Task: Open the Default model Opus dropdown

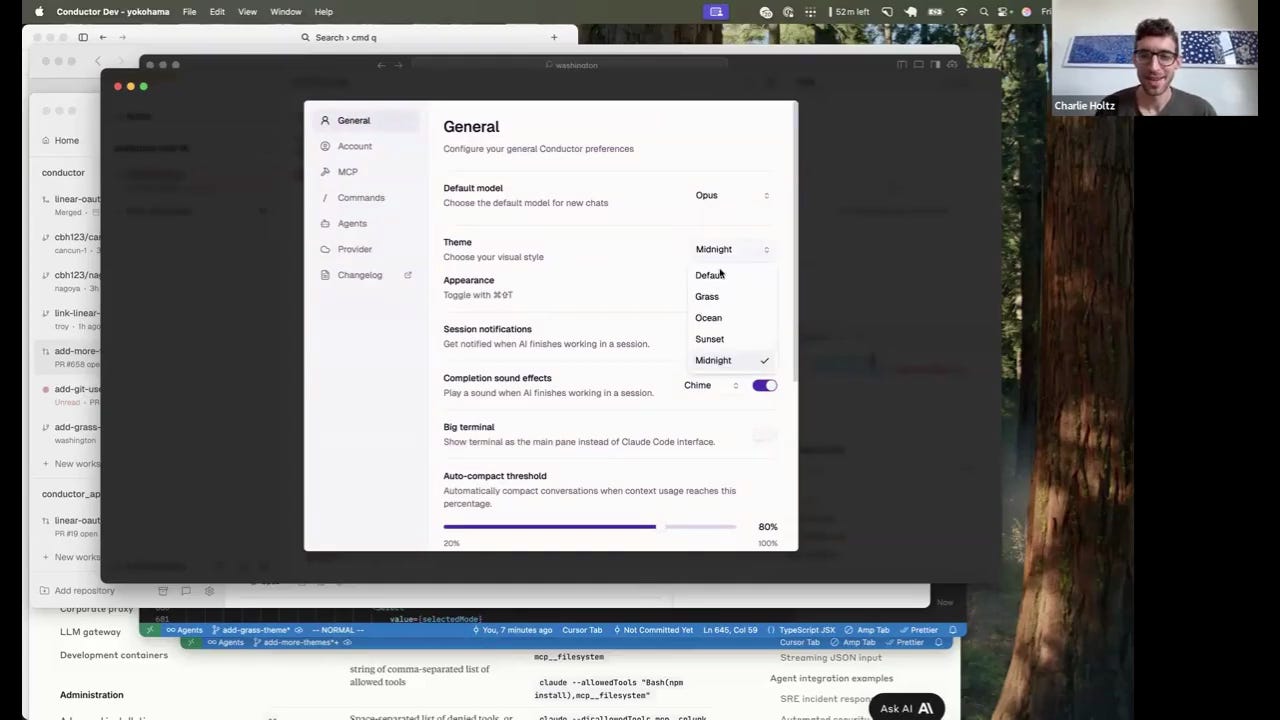Action: (732, 195)
